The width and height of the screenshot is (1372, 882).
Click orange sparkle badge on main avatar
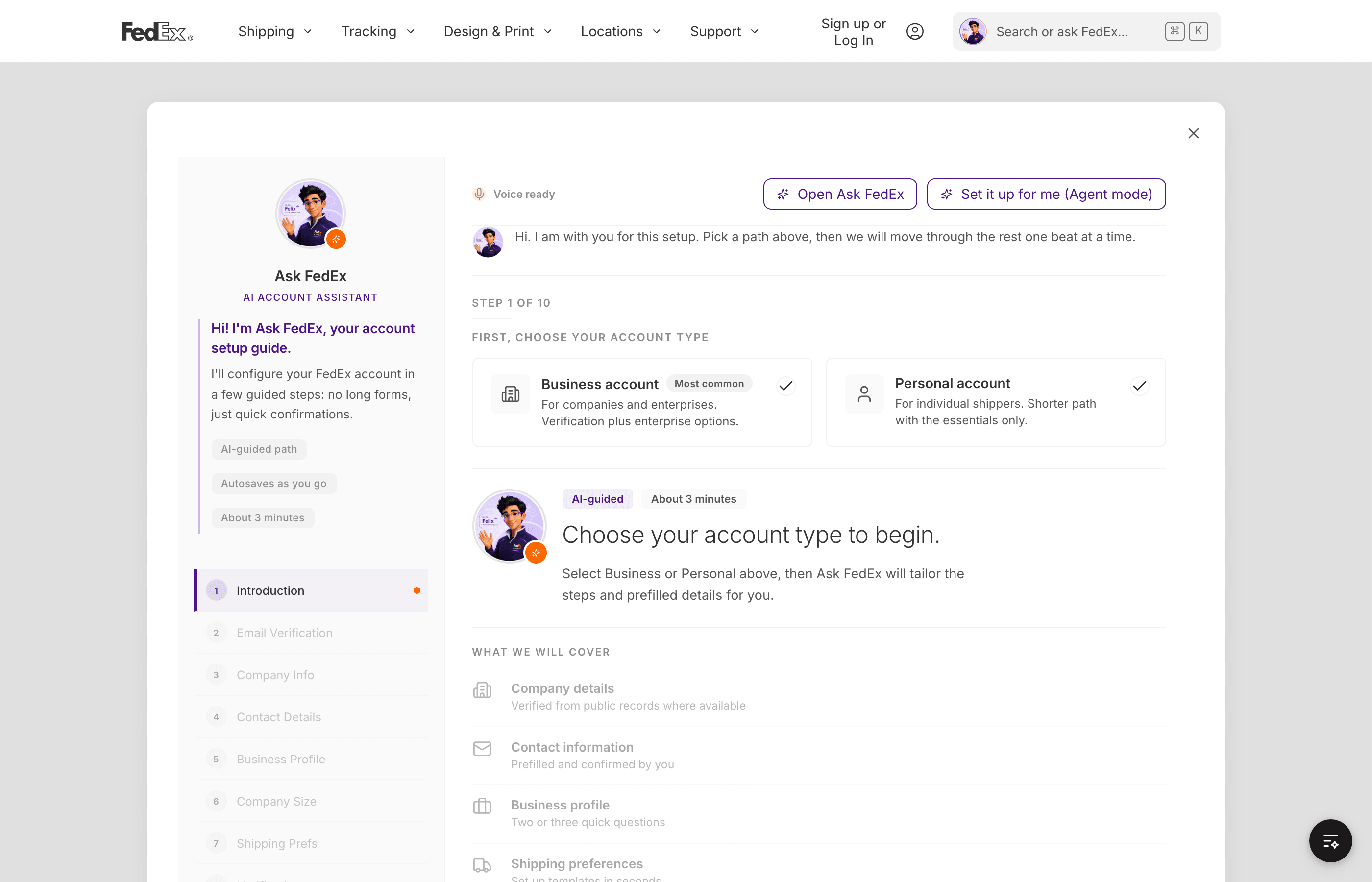coord(536,553)
